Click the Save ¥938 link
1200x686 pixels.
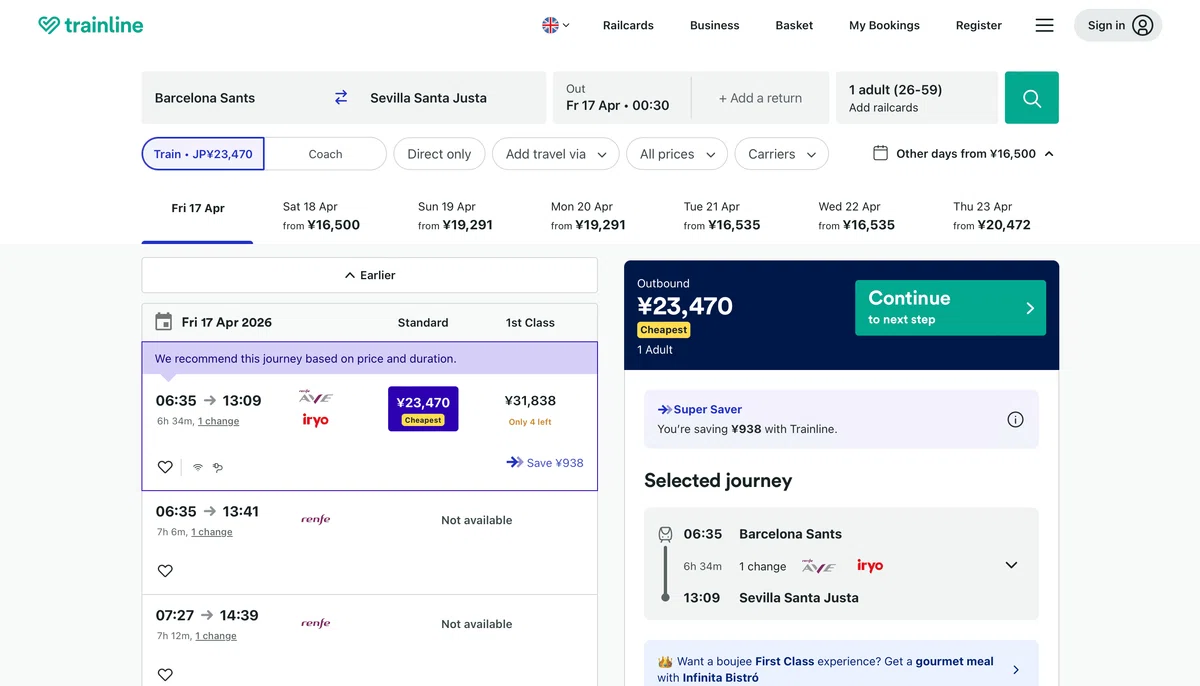click(545, 463)
